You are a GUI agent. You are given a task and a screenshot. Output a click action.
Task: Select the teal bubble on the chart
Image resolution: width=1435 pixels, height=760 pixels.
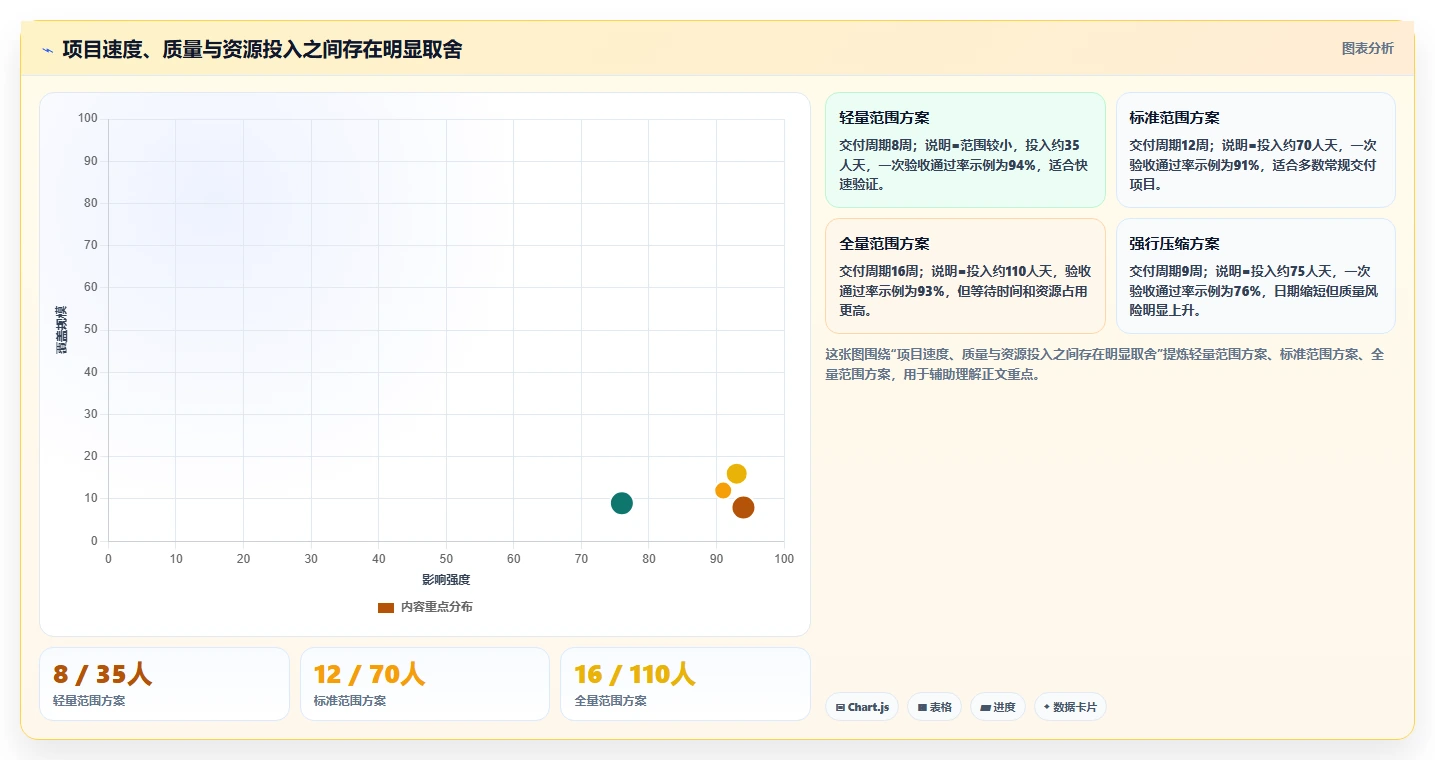[621, 503]
